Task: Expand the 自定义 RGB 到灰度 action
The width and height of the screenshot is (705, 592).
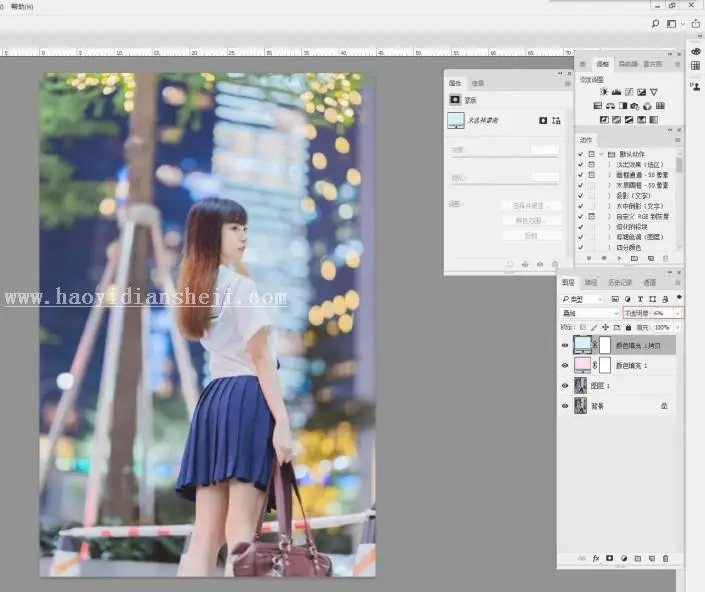Action: pyautogui.click(x=609, y=216)
